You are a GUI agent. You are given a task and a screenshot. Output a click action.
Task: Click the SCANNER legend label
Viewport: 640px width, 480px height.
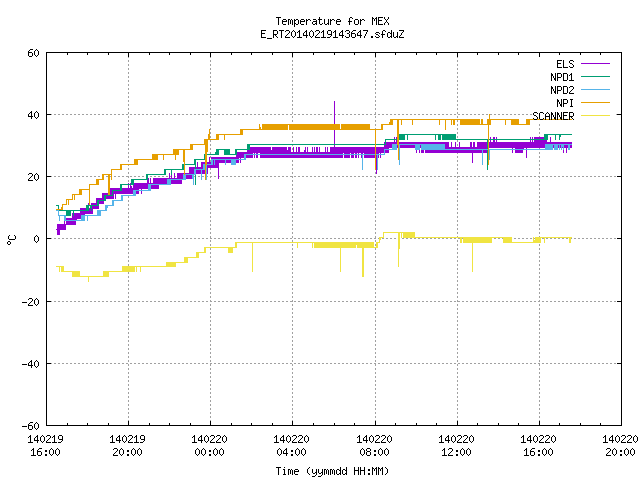[553, 116]
